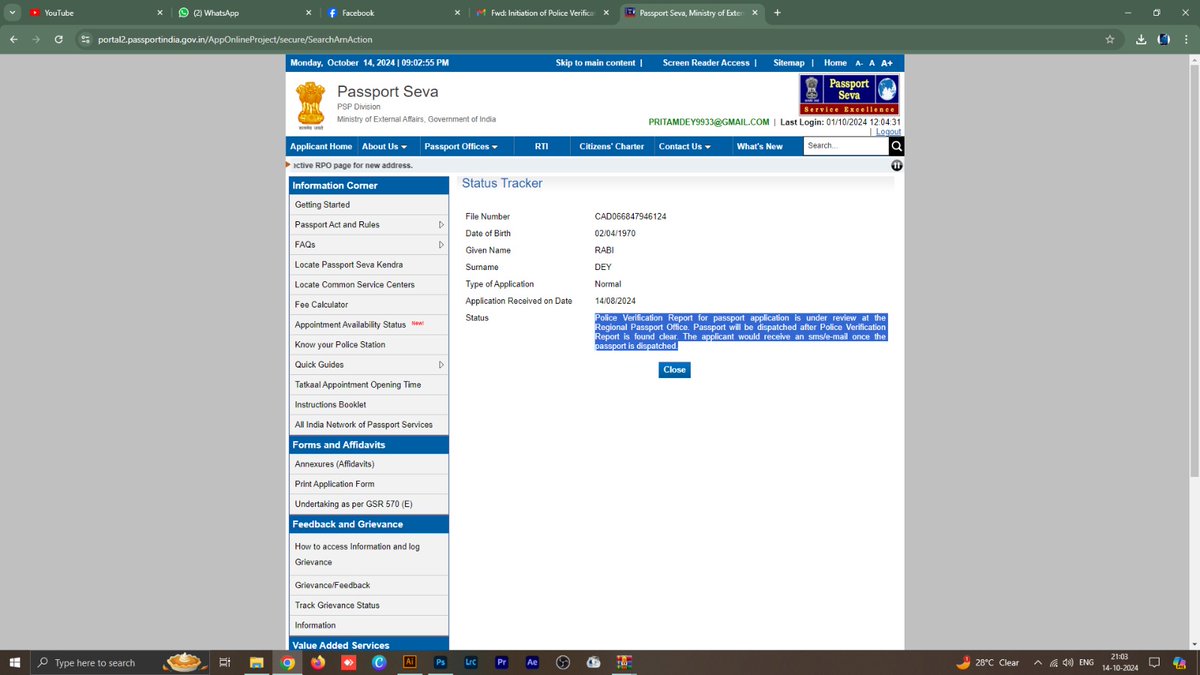The height and width of the screenshot is (675, 1200).
Task: Open File Explorer from the taskbar
Action: (256, 662)
